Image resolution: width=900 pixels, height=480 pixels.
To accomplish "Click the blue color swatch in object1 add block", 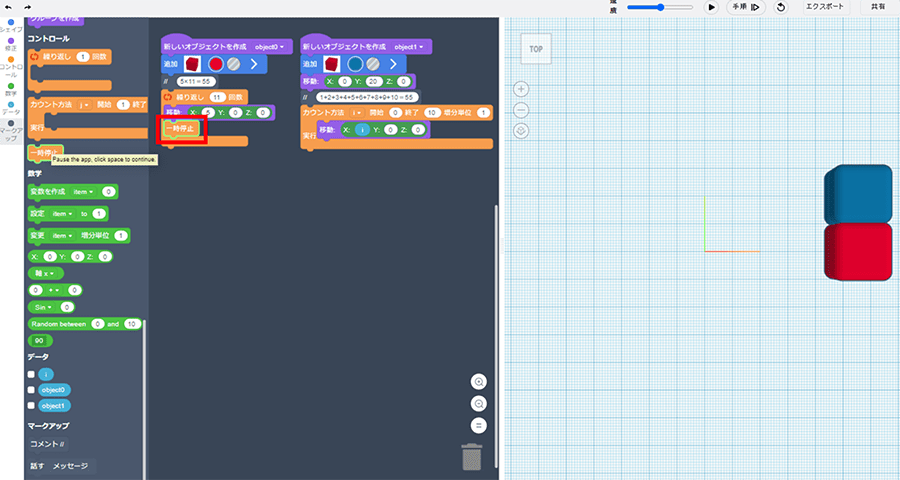I will [355, 64].
